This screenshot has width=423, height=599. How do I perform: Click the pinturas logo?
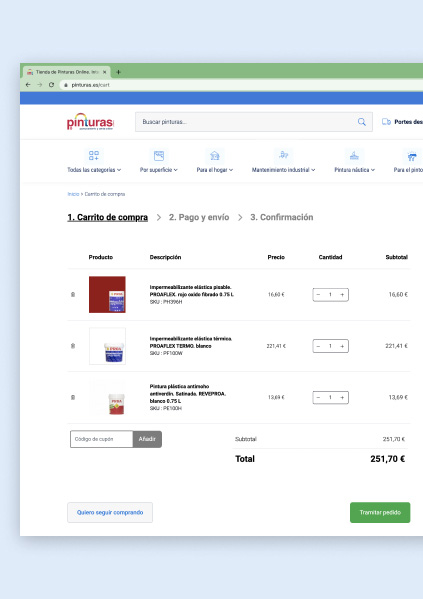pyautogui.click(x=90, y=122)
